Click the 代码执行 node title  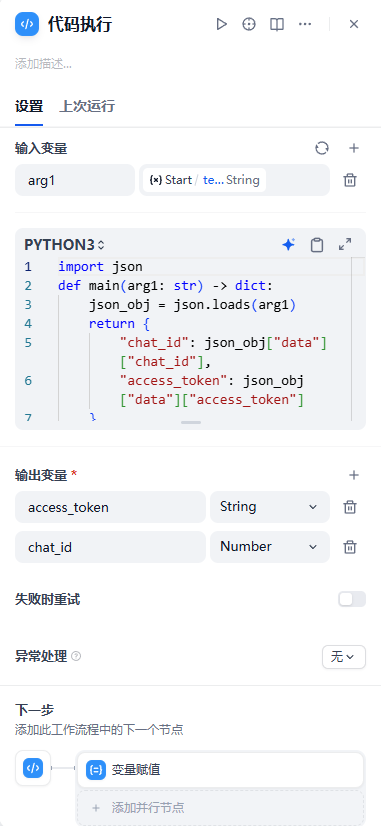(x=80, y=24)
